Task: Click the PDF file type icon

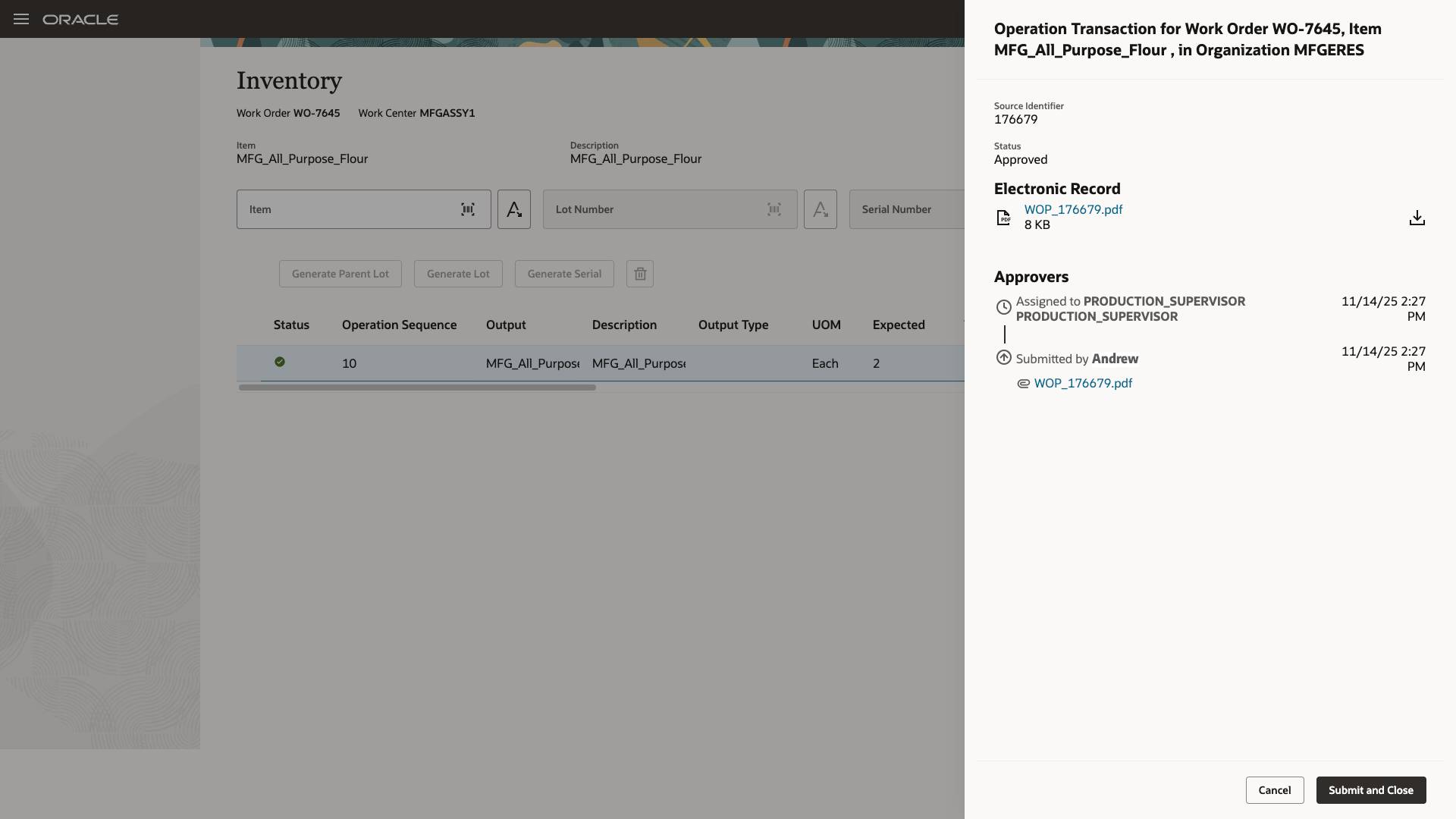Action: (1003, 218)
